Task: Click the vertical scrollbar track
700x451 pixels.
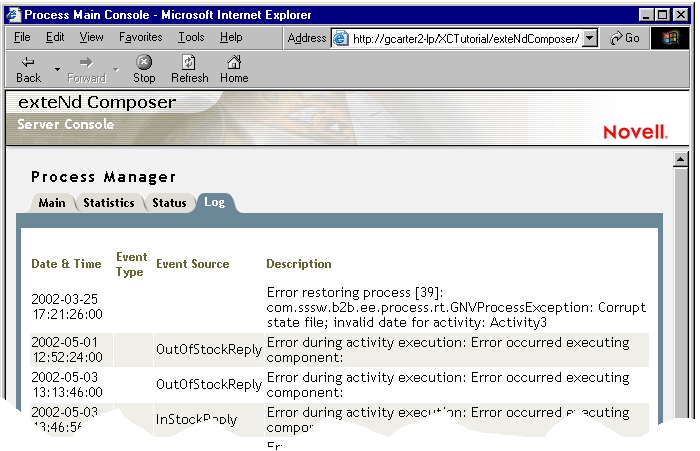Action: point(680,292)
